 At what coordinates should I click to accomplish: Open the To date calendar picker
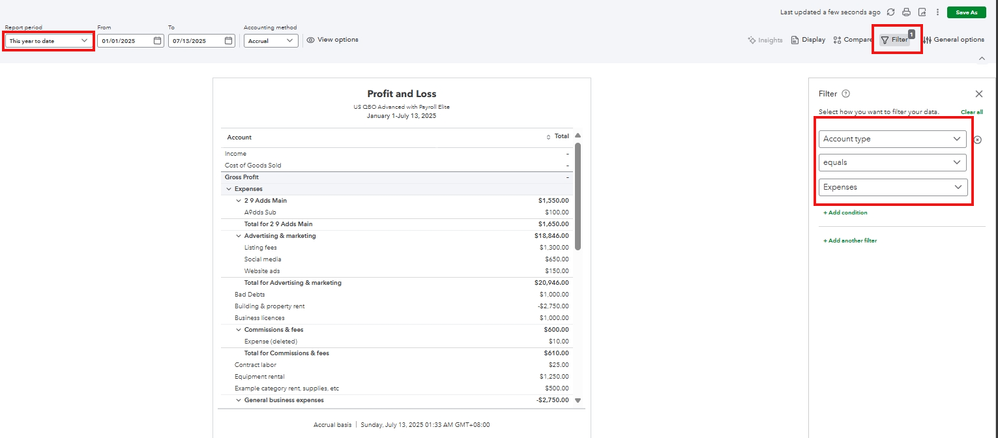coord(228,41)
